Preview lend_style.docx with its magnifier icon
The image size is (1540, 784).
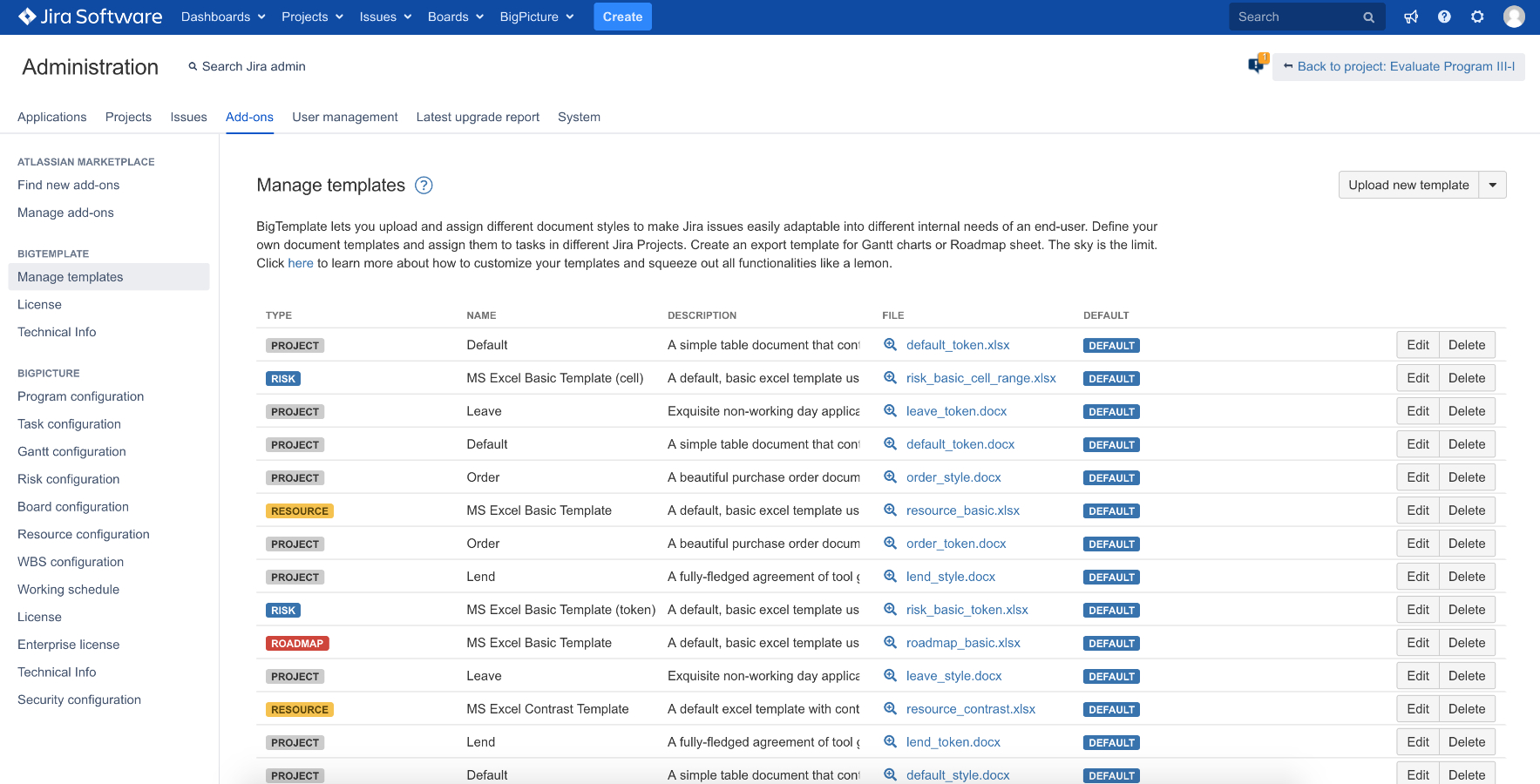click(890, 577)
